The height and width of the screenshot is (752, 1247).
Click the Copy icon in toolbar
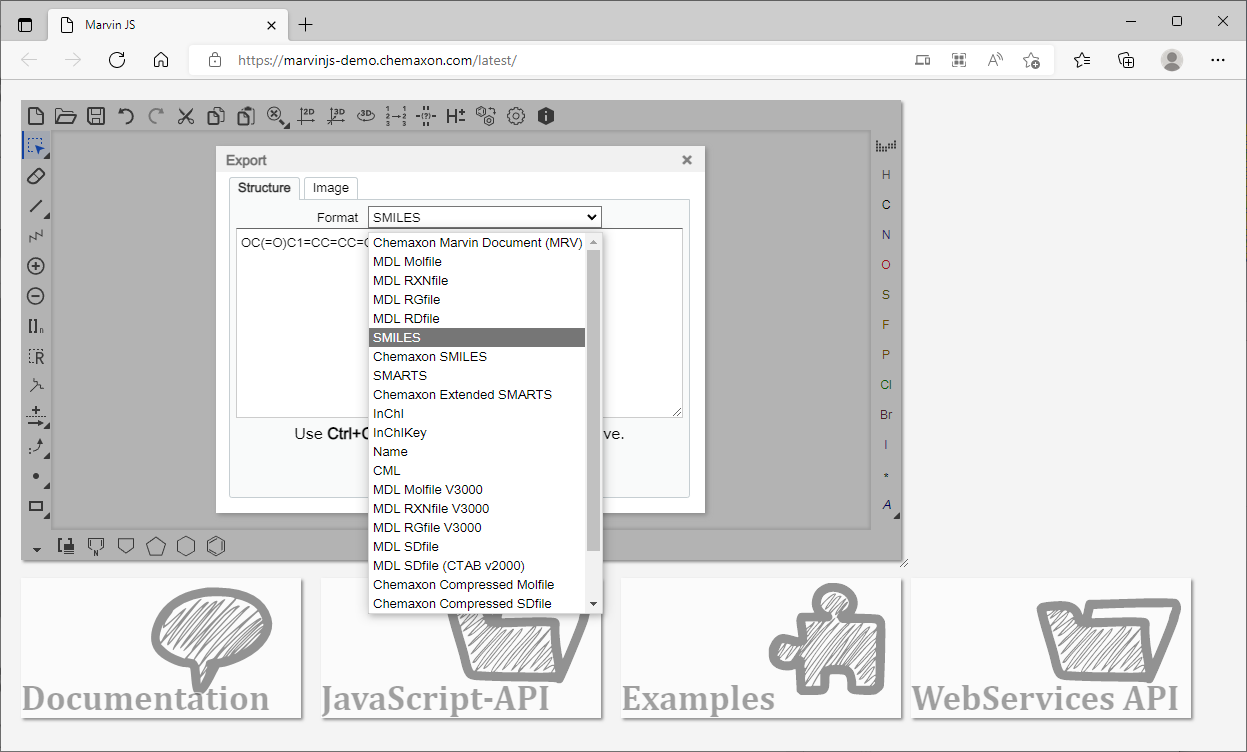tap(216, 116)
